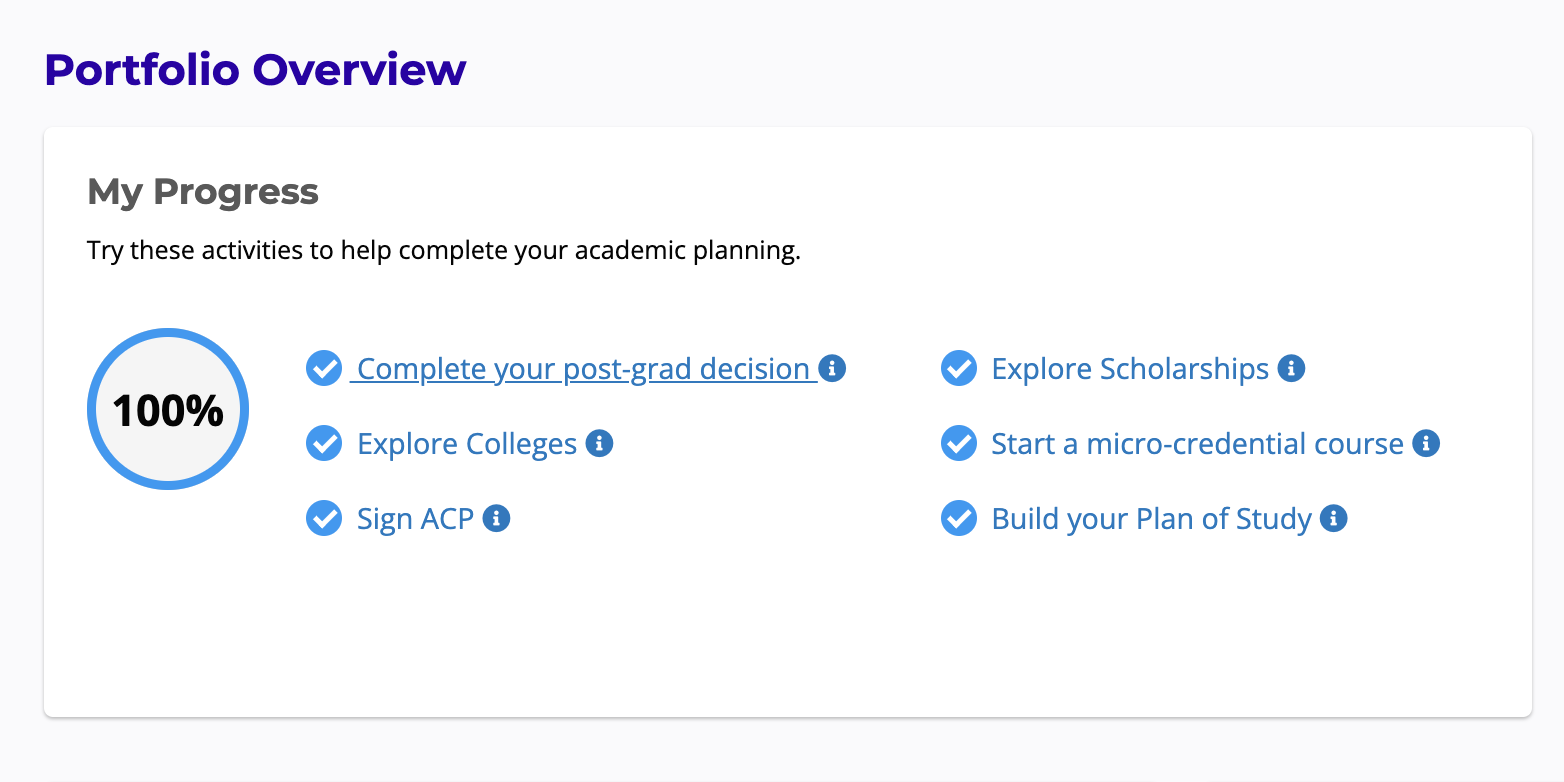The width and height of the screenshot is (1564, 782).
Task: Click the checkmark next to Sign ACP
Action: [324, 518]
